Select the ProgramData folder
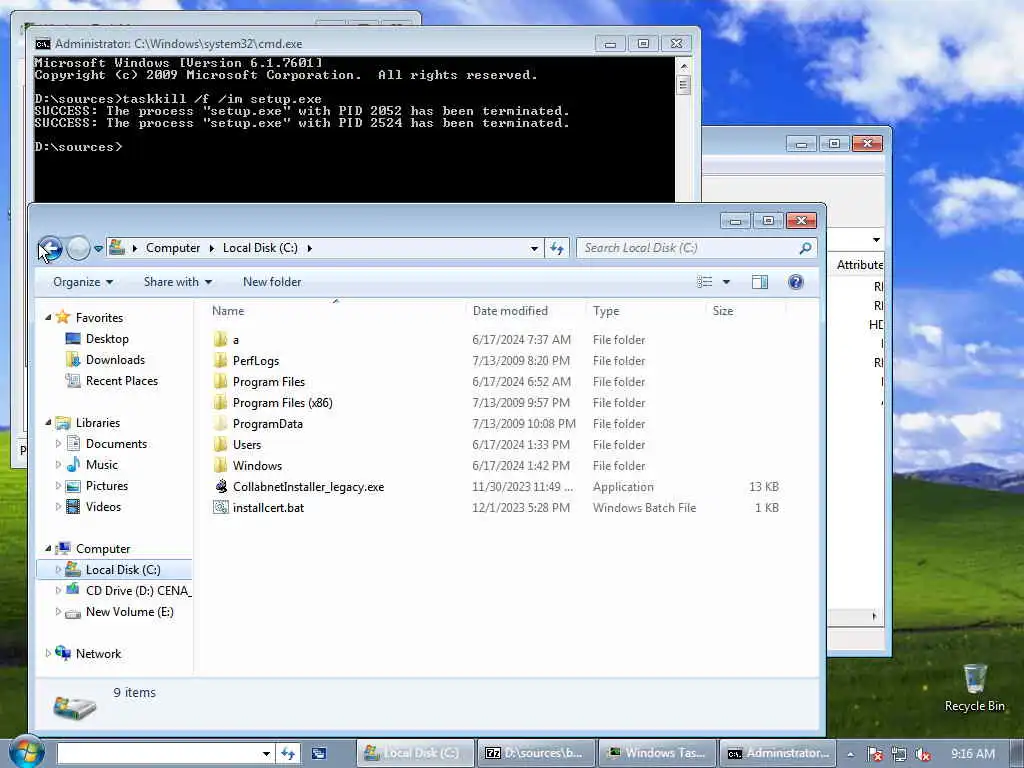This screenshot has height=768, width=1024. tap(268, 423)
